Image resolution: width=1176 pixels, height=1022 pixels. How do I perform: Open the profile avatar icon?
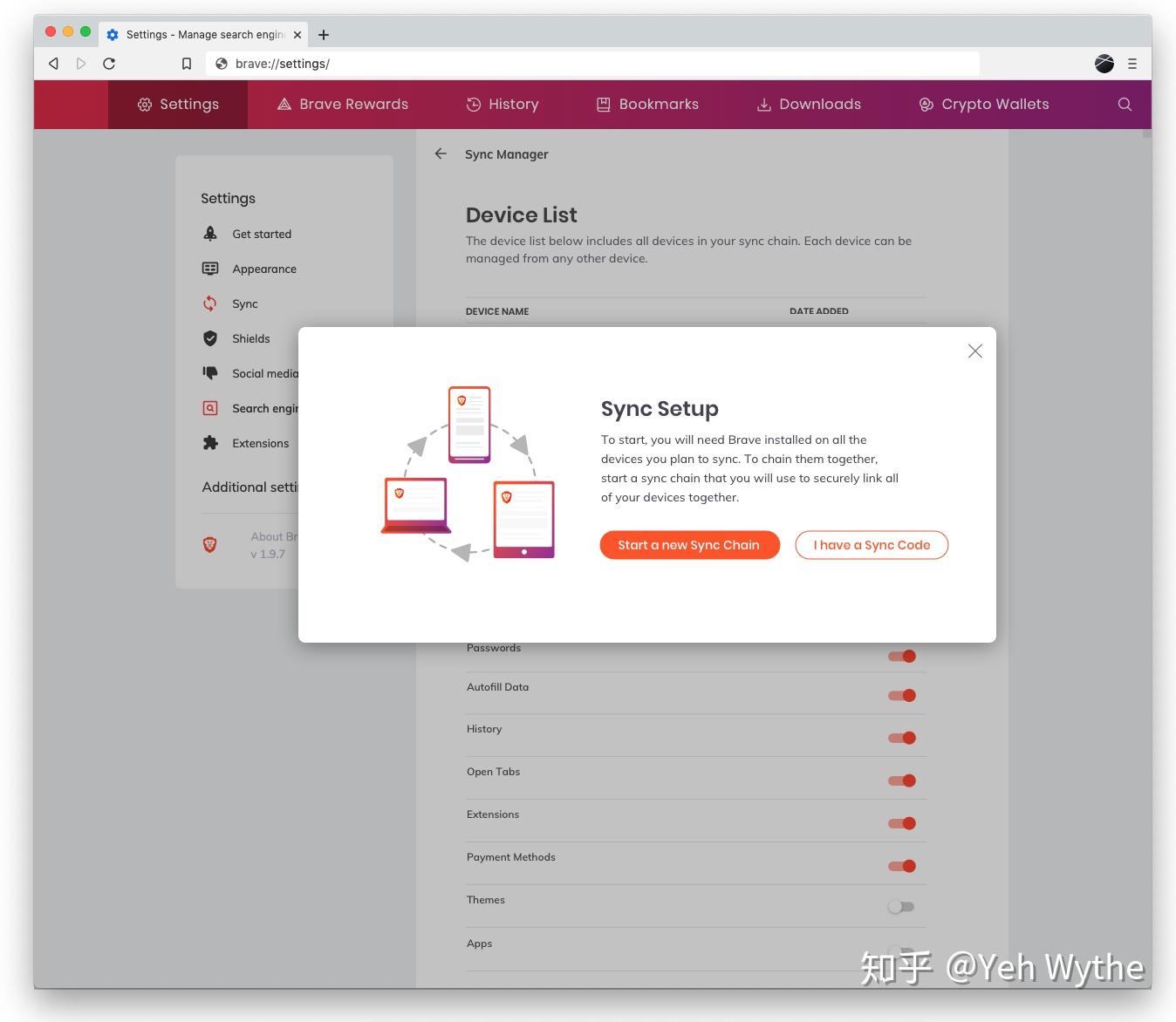(1104, 64)
